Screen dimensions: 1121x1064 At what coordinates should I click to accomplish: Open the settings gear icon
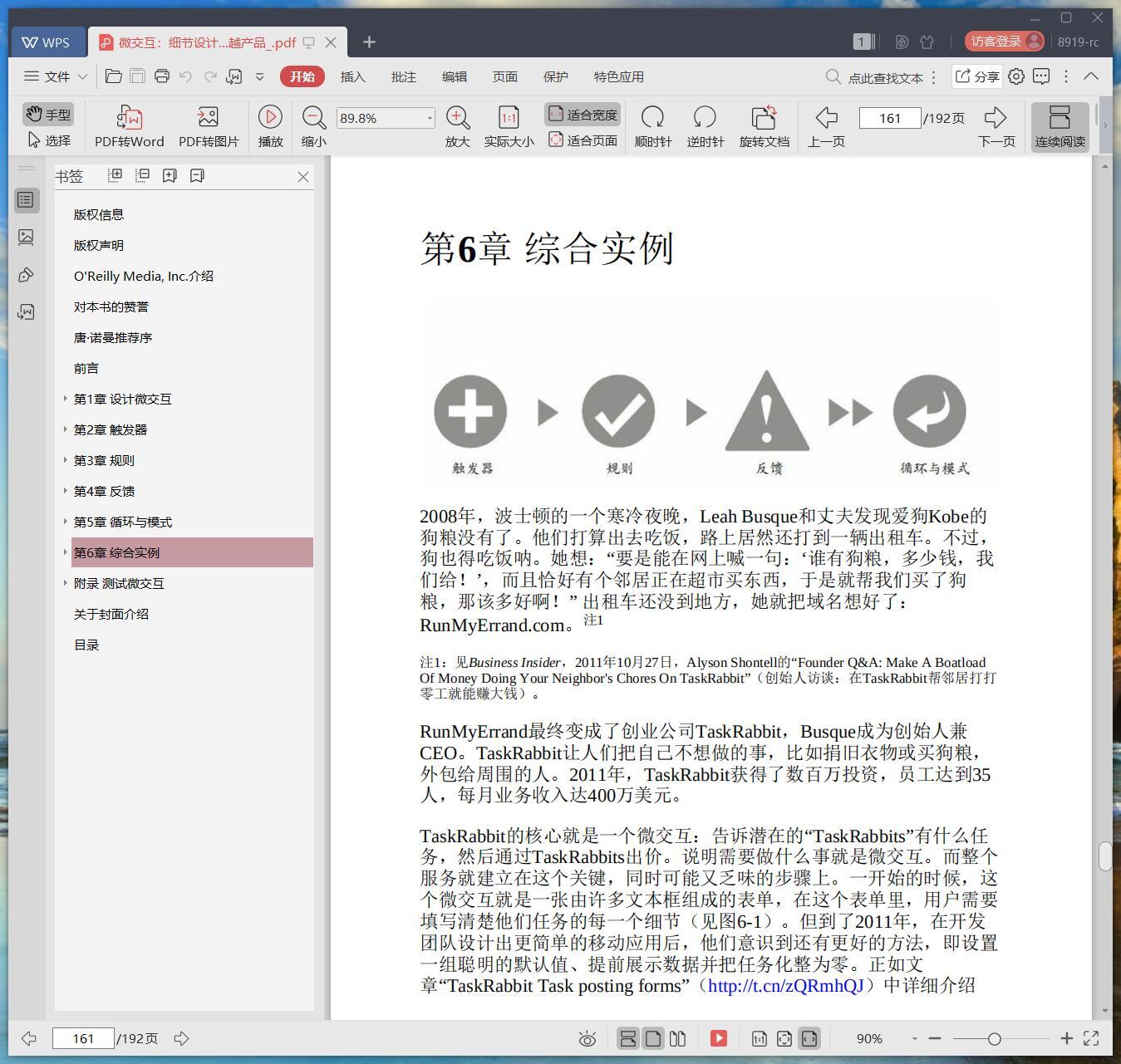coord(1016,76)
